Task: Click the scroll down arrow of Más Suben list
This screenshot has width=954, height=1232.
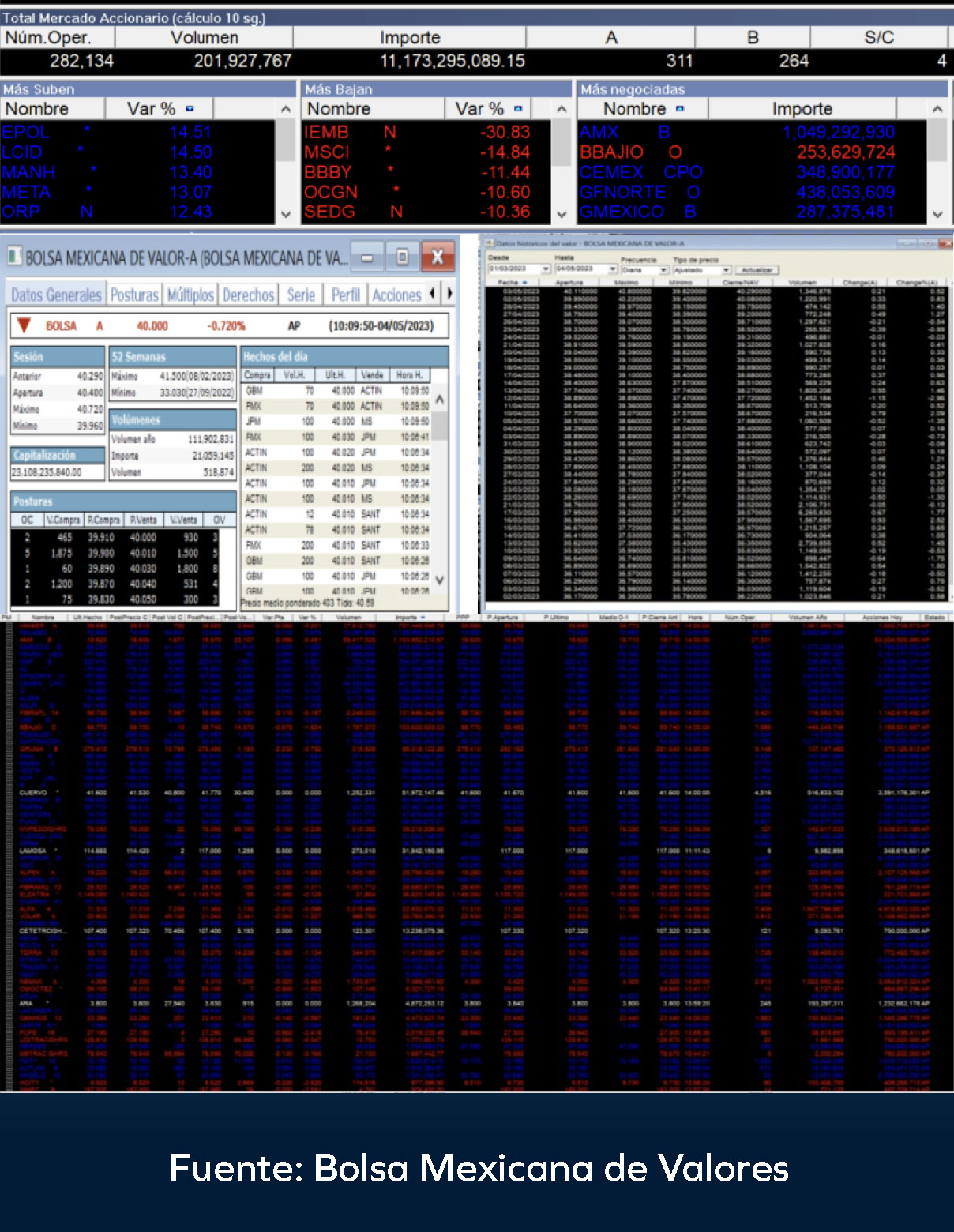Action: pyautogui.click(x=286, y=213)
